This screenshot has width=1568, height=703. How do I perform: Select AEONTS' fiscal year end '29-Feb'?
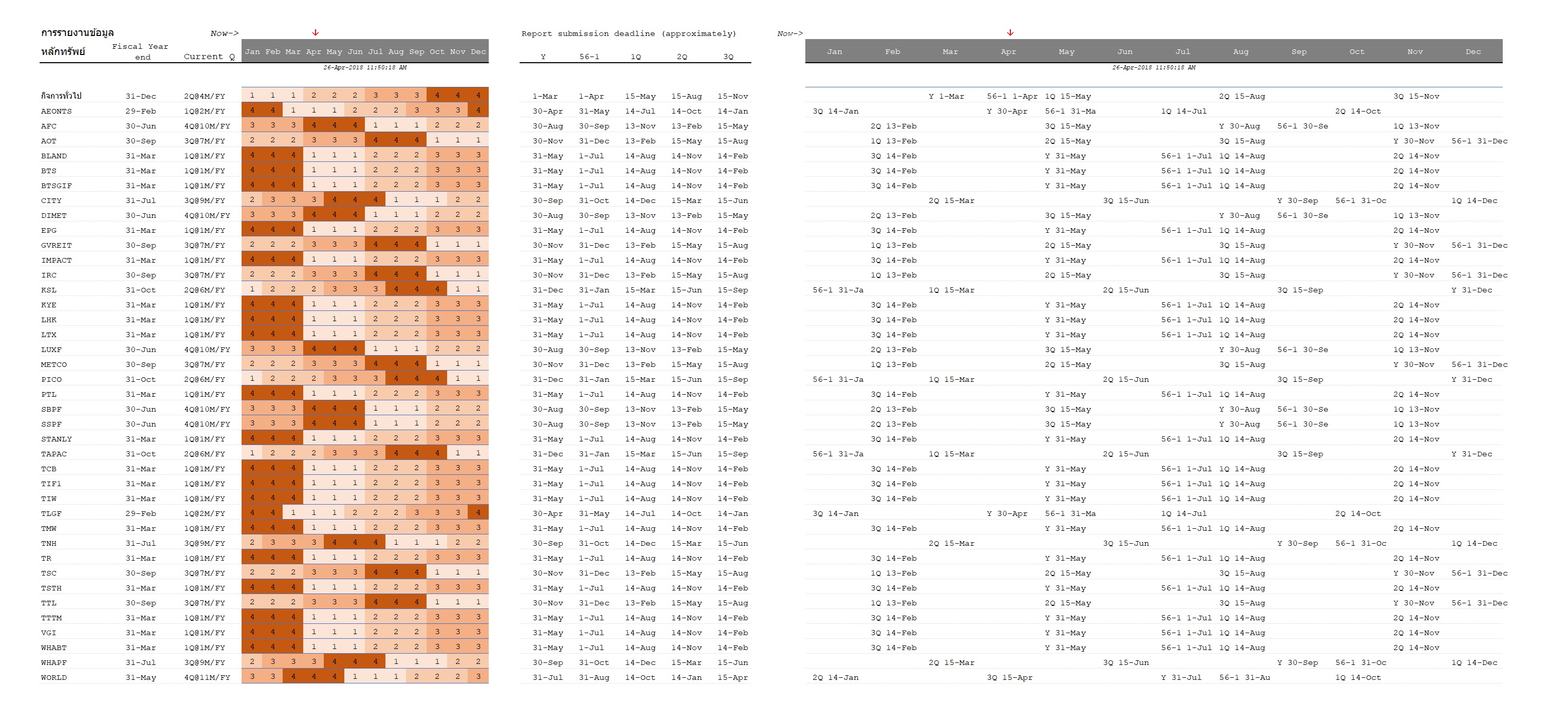coord(141,112)
